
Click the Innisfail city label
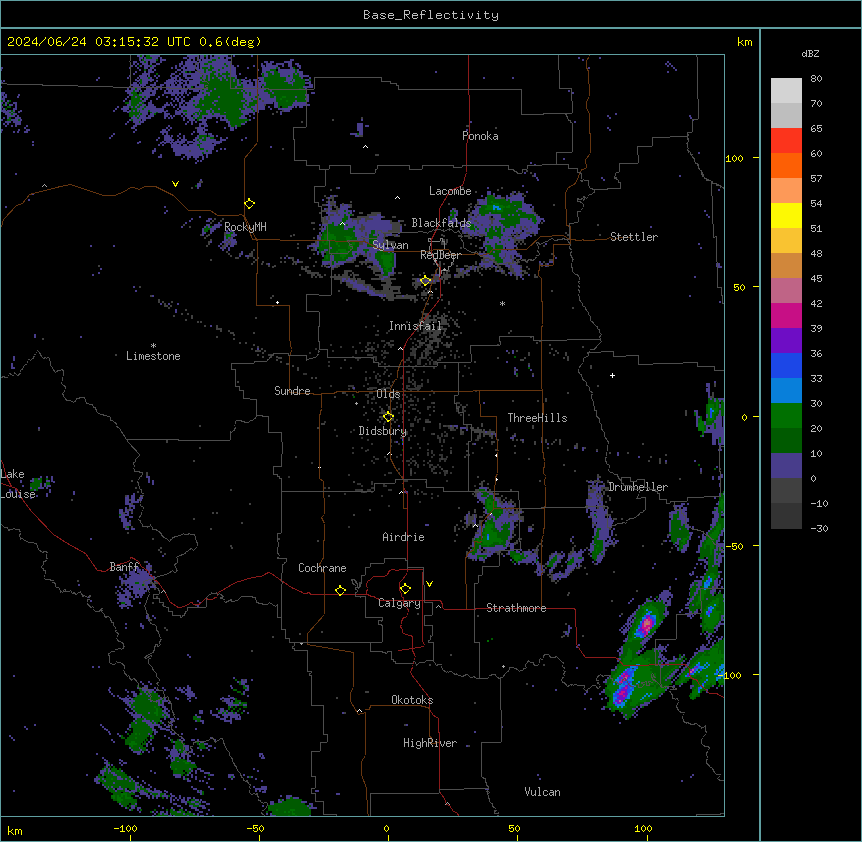[415, 326]
